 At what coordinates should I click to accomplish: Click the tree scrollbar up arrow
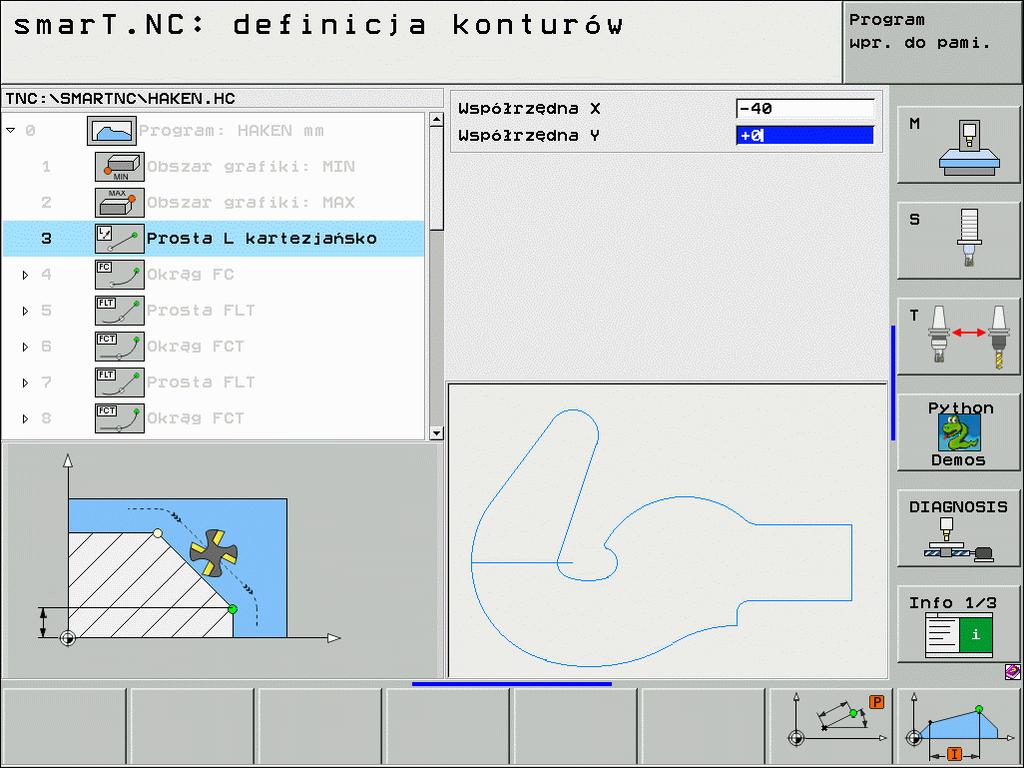point(436,120)
